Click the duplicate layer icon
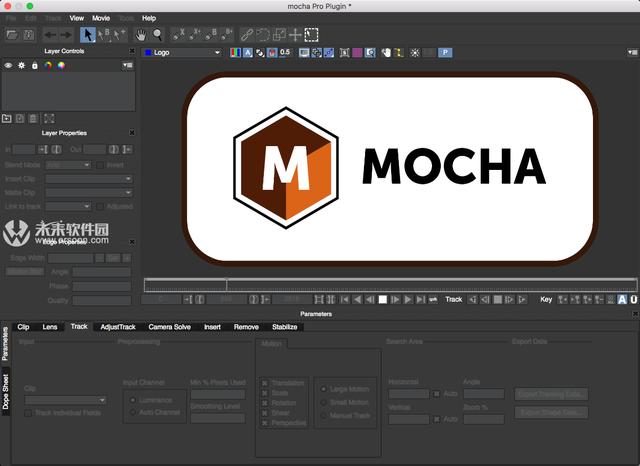The width and height of the screenshot is (640, 466). coord(20,119)
